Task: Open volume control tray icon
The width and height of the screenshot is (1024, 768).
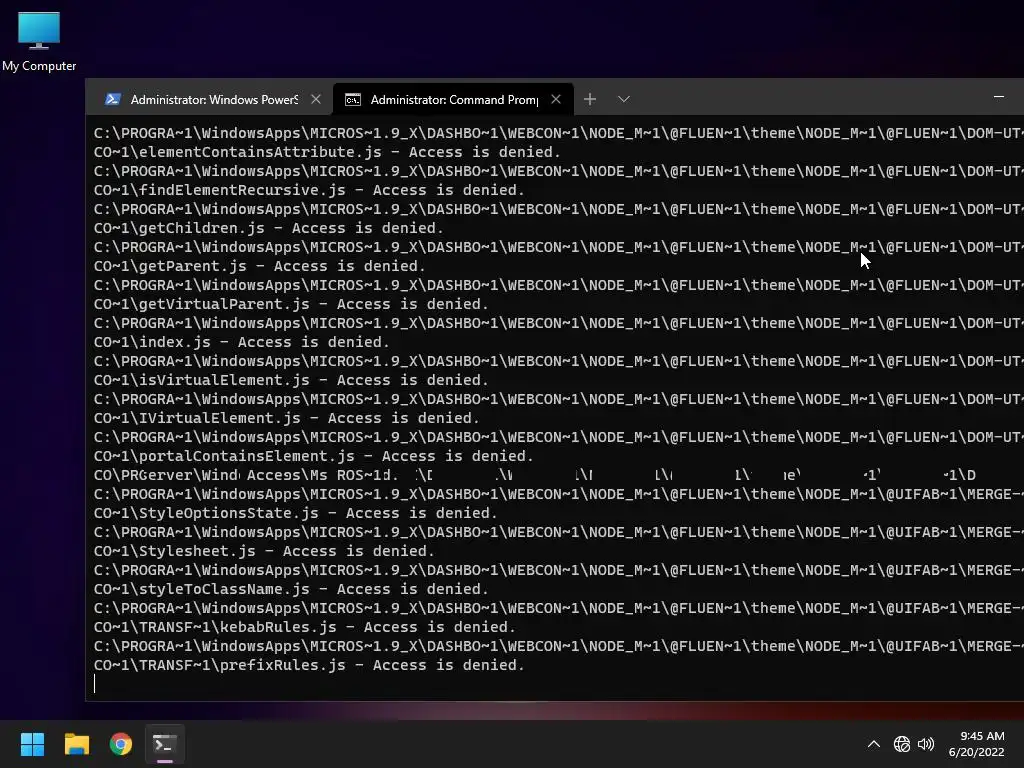Action: click(925, 744)
